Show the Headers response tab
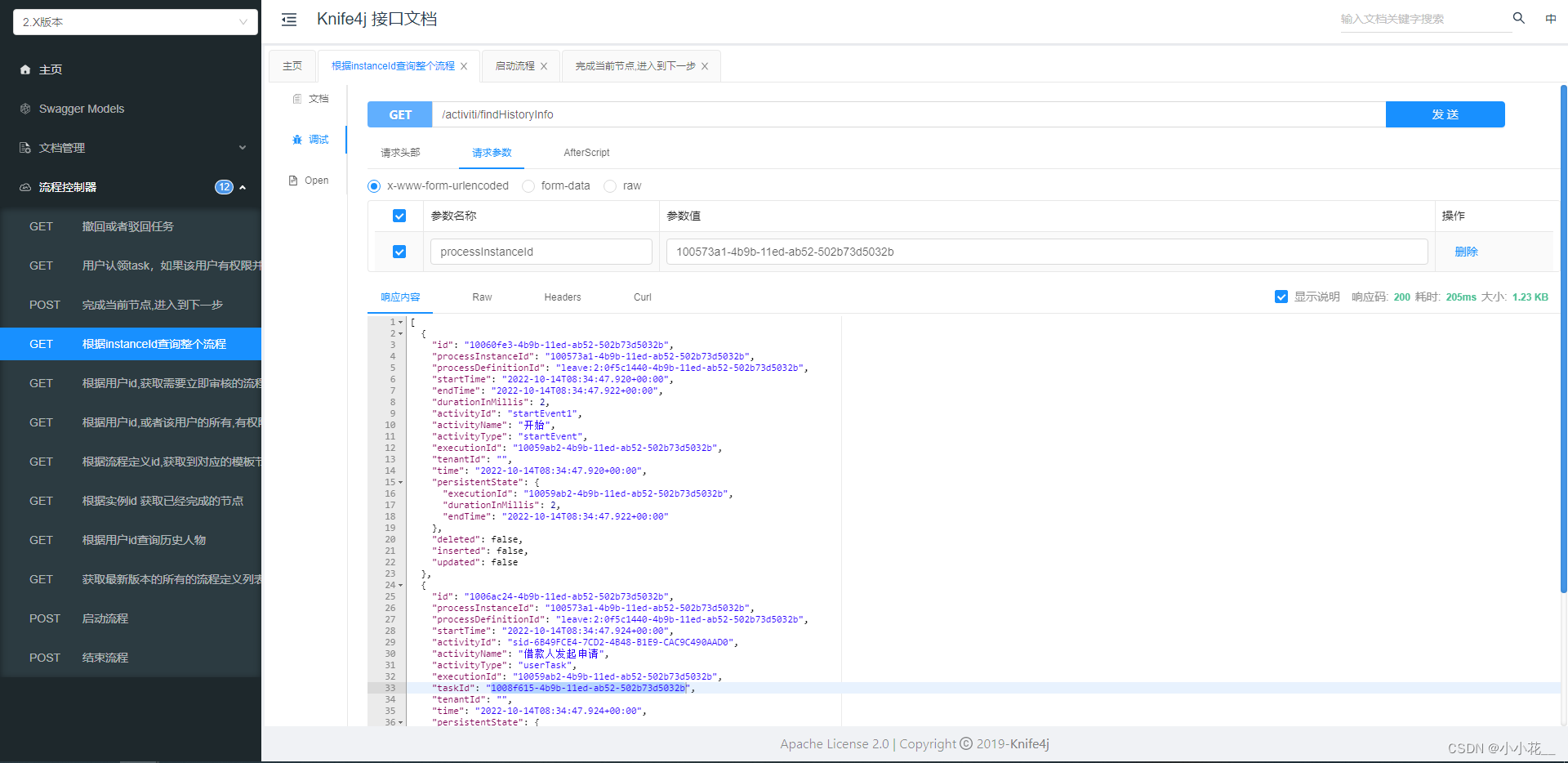The height and width of the screenshot is (763, 1568). pyautogui.click(x=563, y=297)
